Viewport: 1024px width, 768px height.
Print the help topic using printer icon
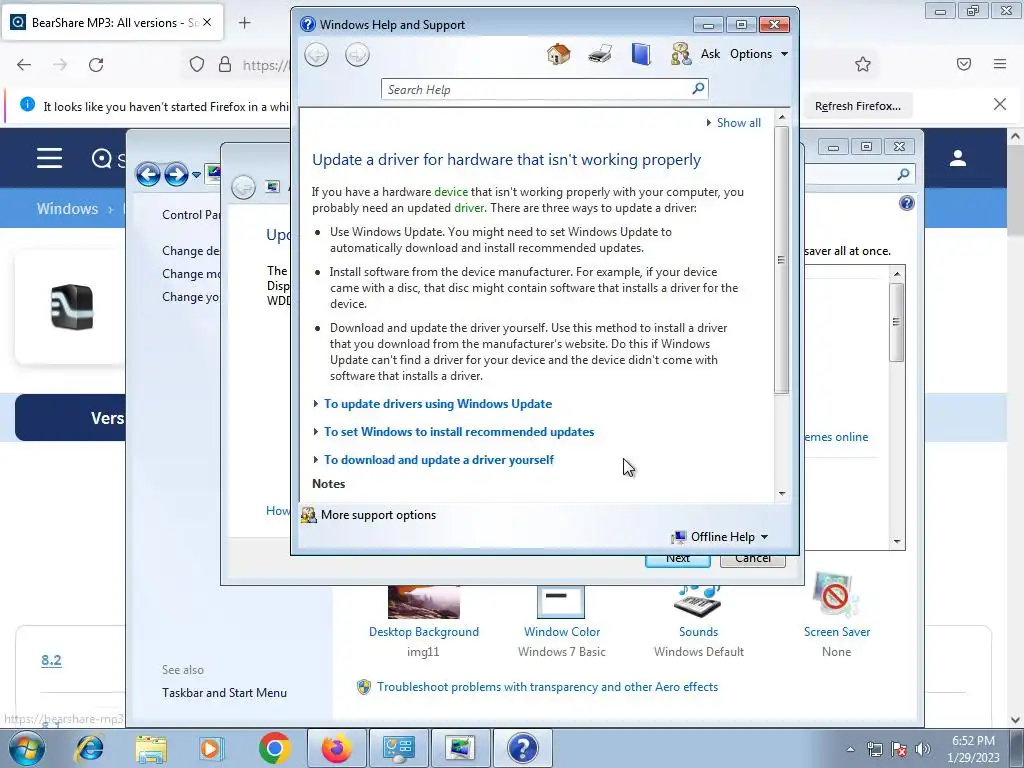[x=600, y=54]
